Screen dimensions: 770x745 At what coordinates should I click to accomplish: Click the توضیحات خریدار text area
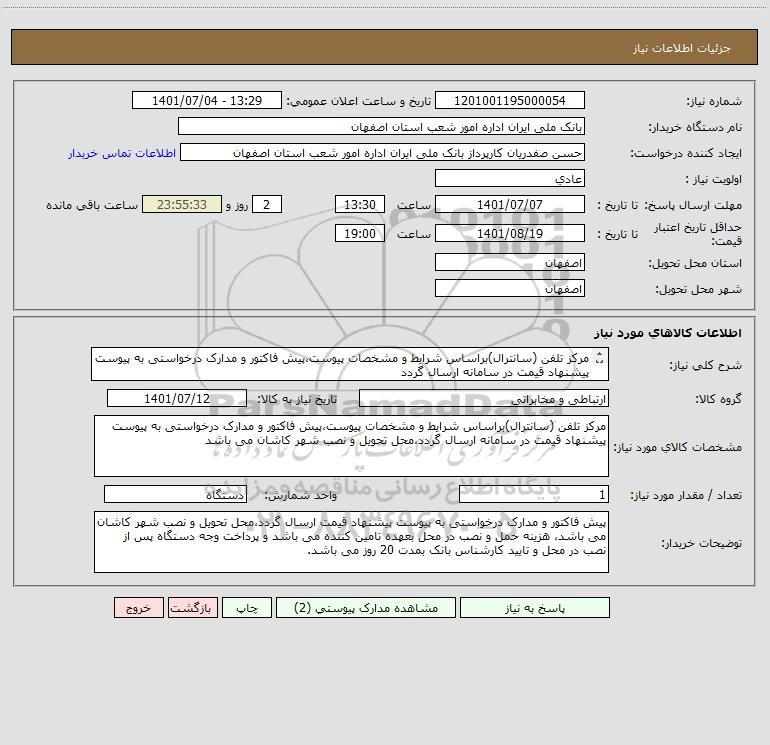pos(351,542)
